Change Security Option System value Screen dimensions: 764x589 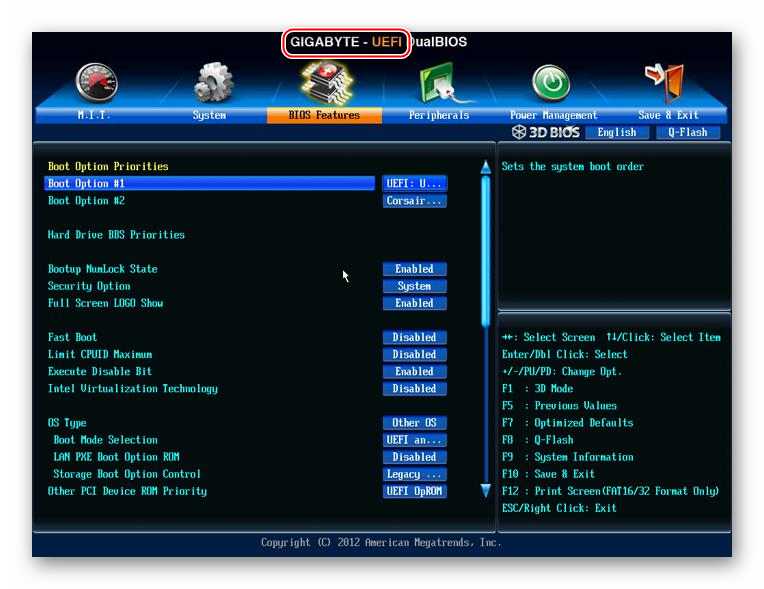click(414, 286)
